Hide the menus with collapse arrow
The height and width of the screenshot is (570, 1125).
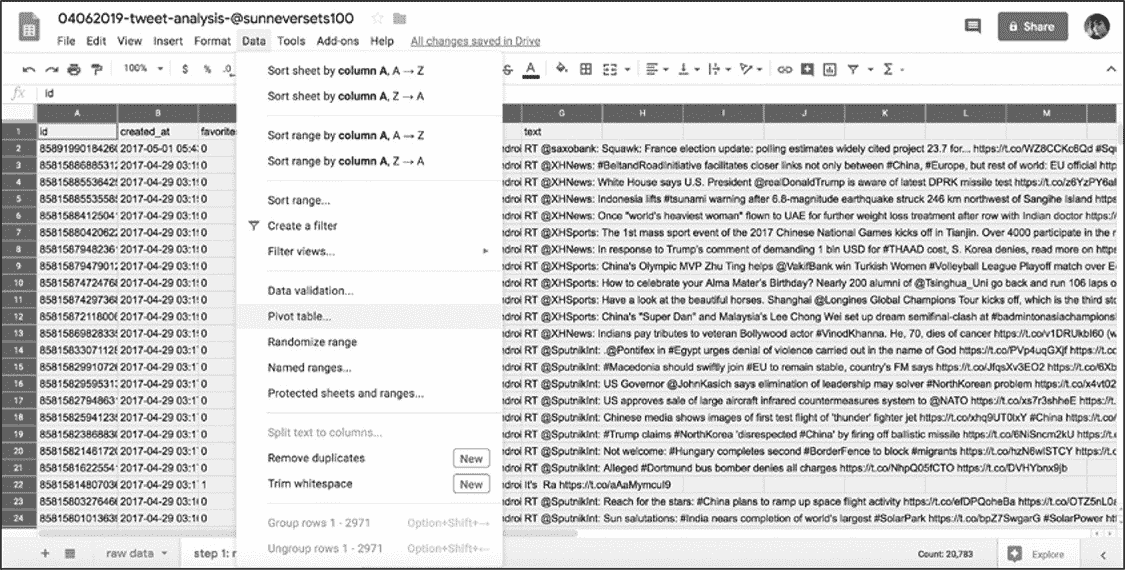click(1107, 70)
